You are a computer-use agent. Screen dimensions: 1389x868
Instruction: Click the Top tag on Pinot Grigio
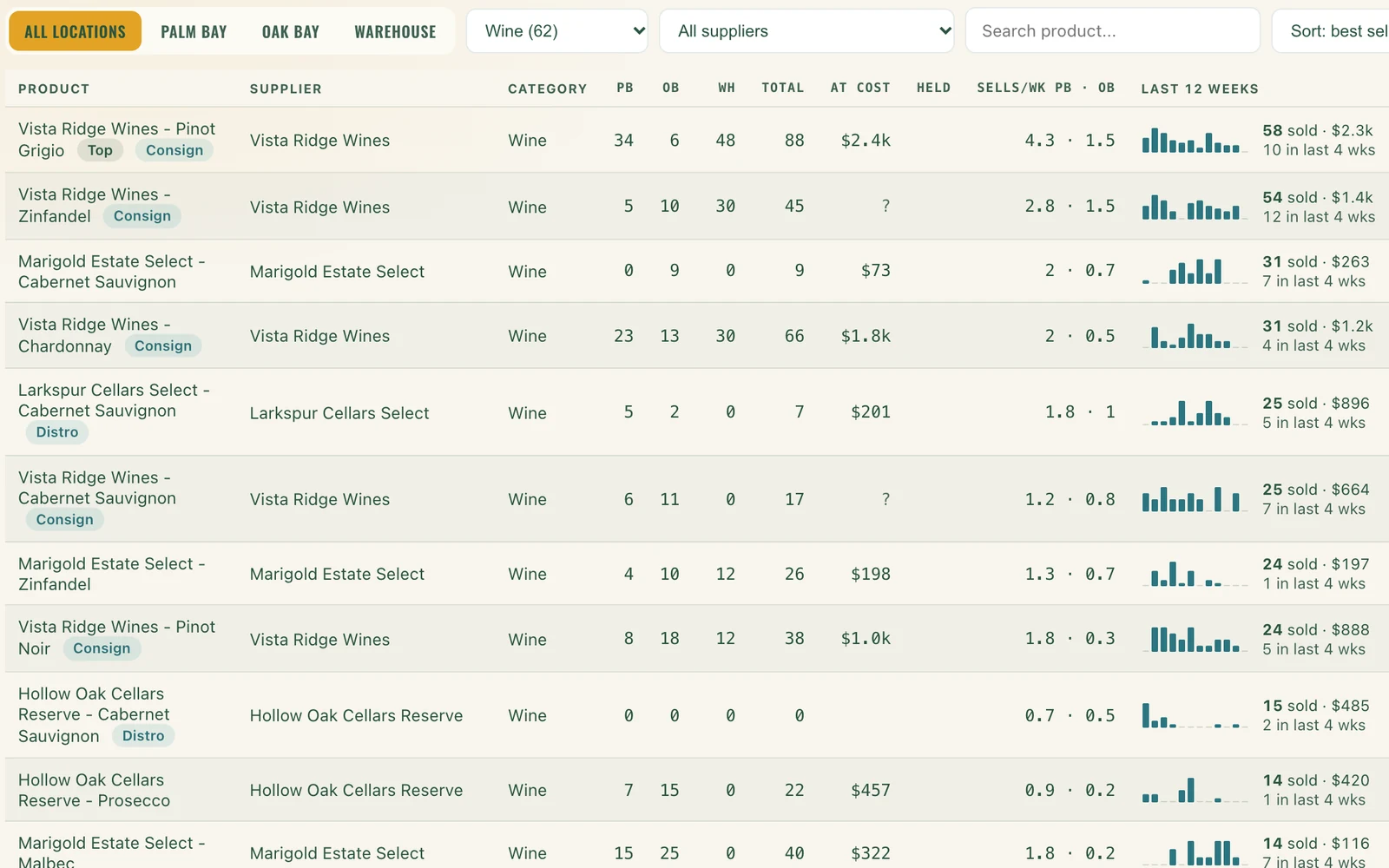point(100,150)
